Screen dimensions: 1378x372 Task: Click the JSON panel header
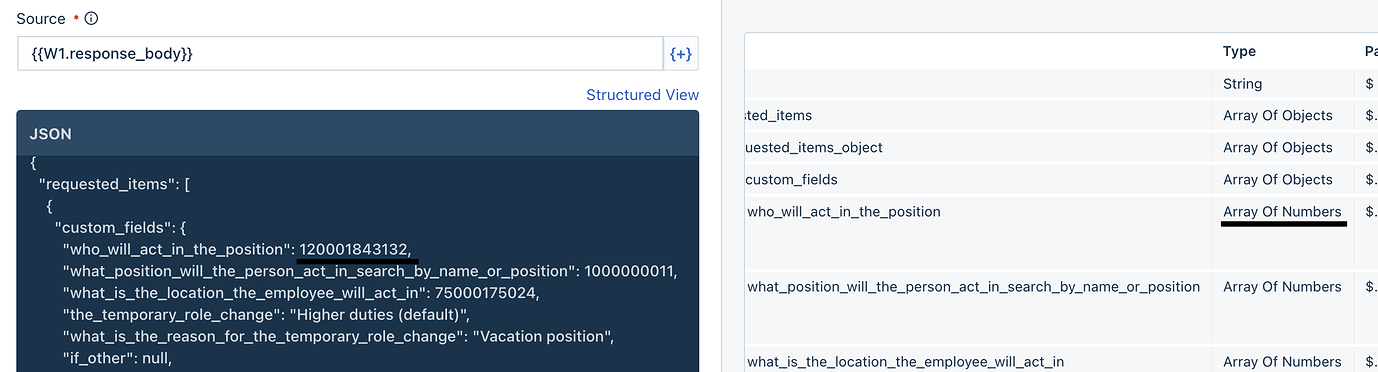click(357, 133)
